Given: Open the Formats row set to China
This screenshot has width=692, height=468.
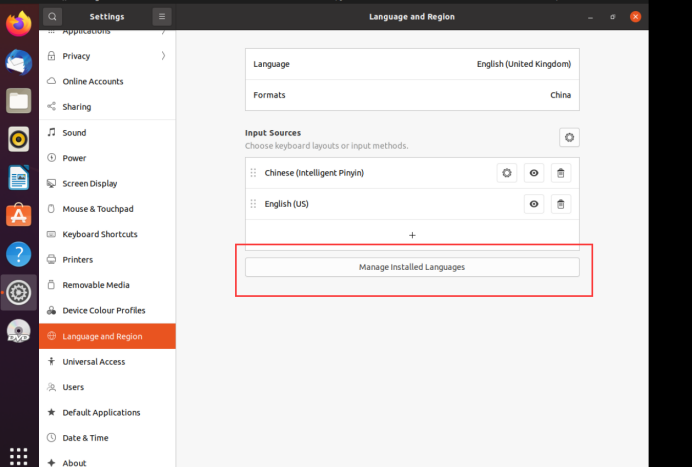Looking at the screenshot, I should click(x=412, y=95).
